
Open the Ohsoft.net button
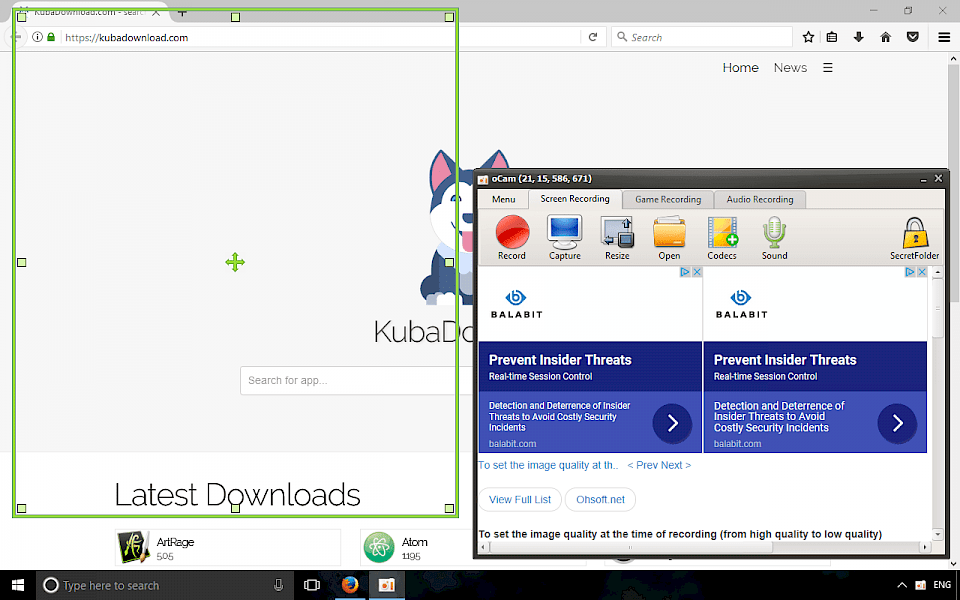pyautogui.click(x=600, y=500)
